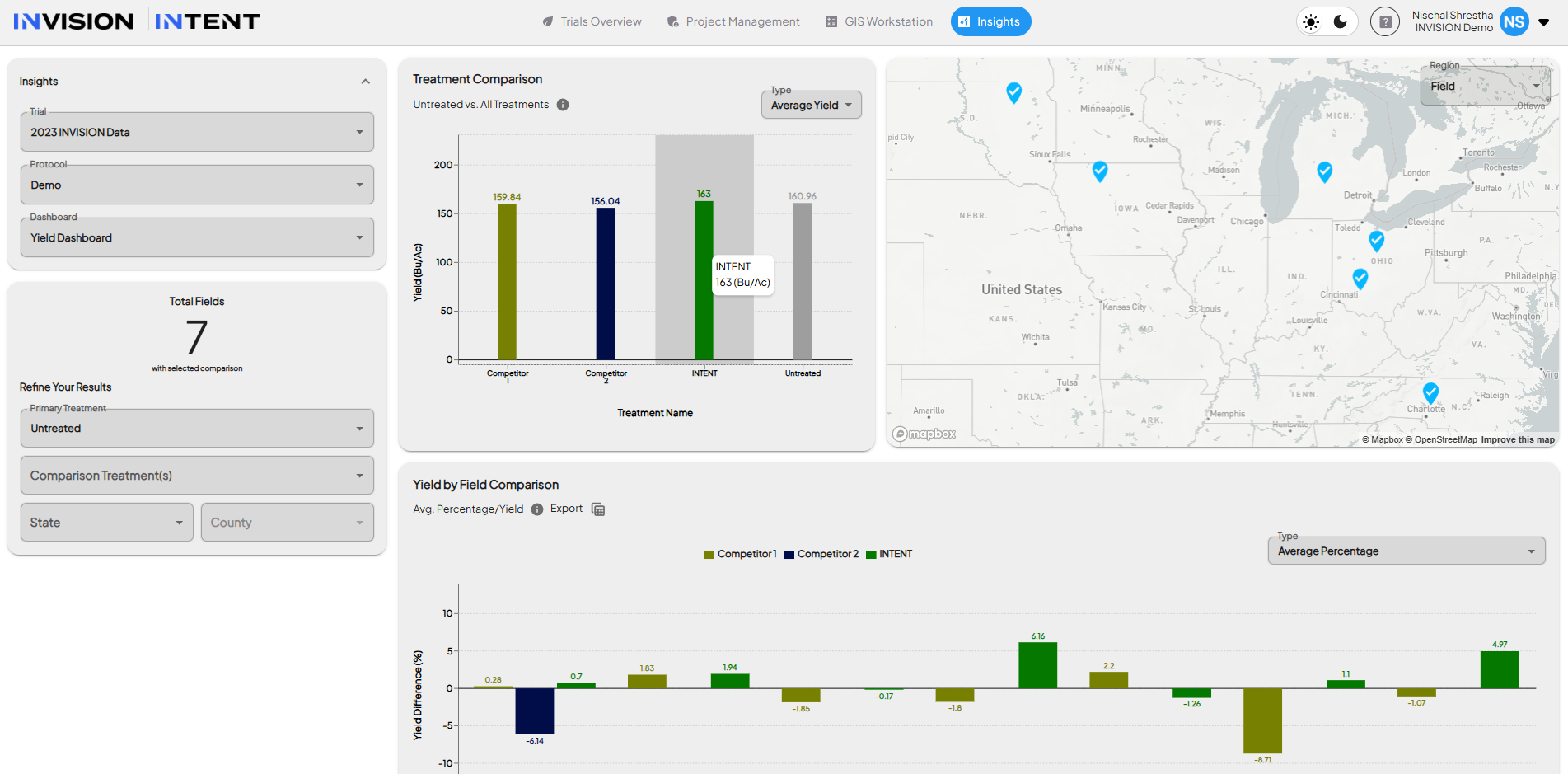1568x774 pixels.
Task: Collapse the Insights panel chevron
Action: (x=366, y=82)
